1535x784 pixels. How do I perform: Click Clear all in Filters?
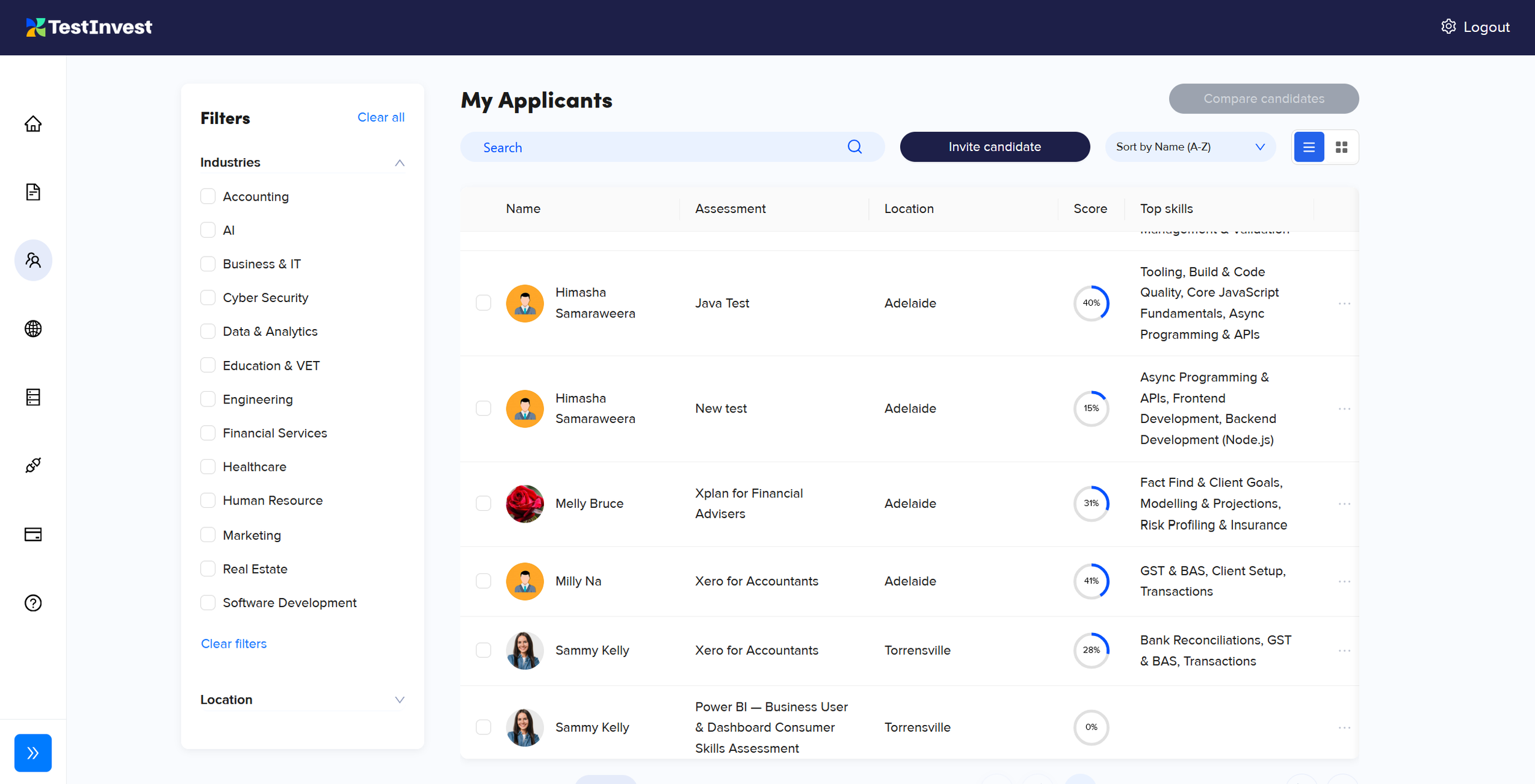click(x=381, y=117)
